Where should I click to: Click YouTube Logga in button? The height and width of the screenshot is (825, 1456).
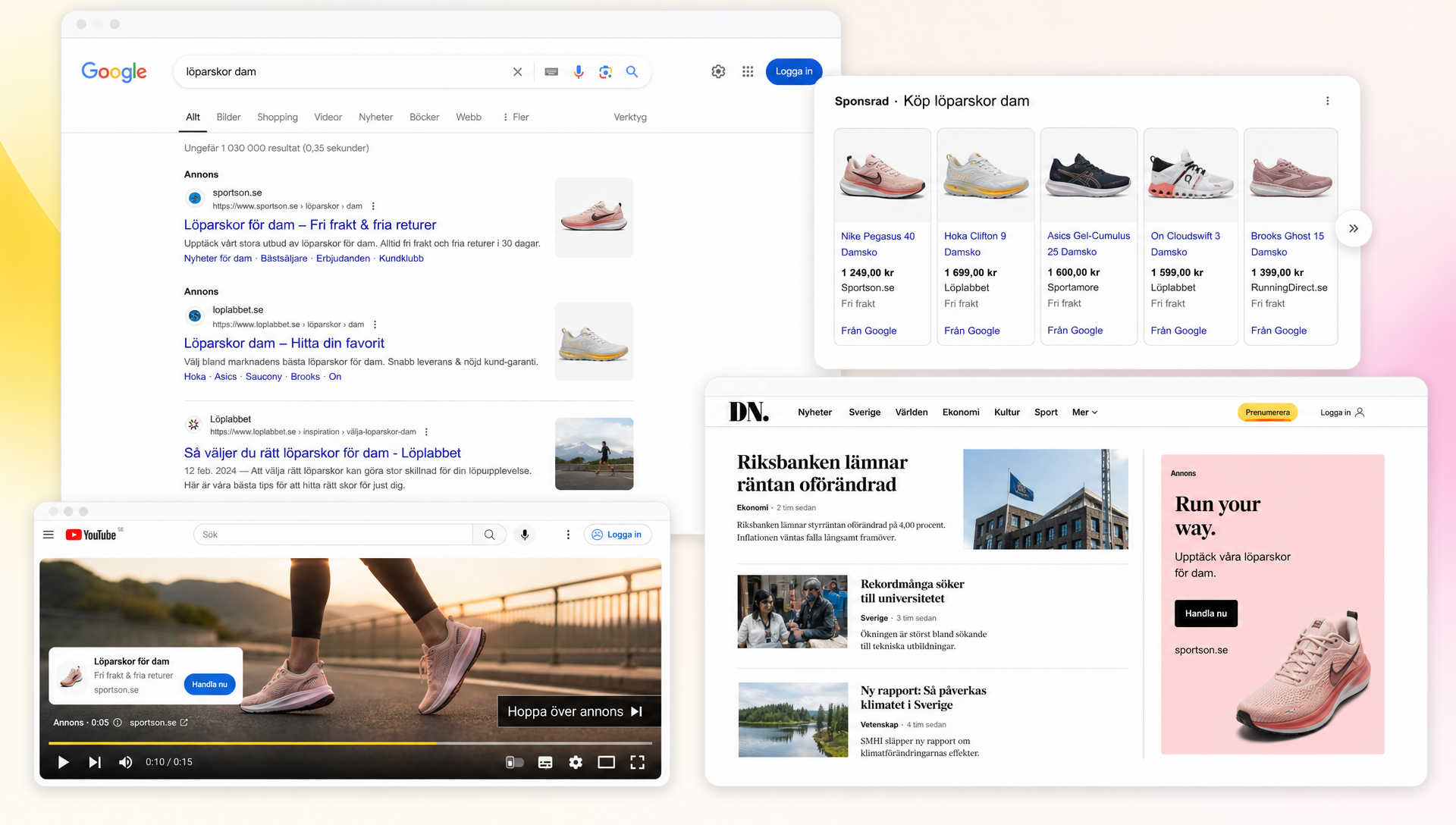[617, 535]
